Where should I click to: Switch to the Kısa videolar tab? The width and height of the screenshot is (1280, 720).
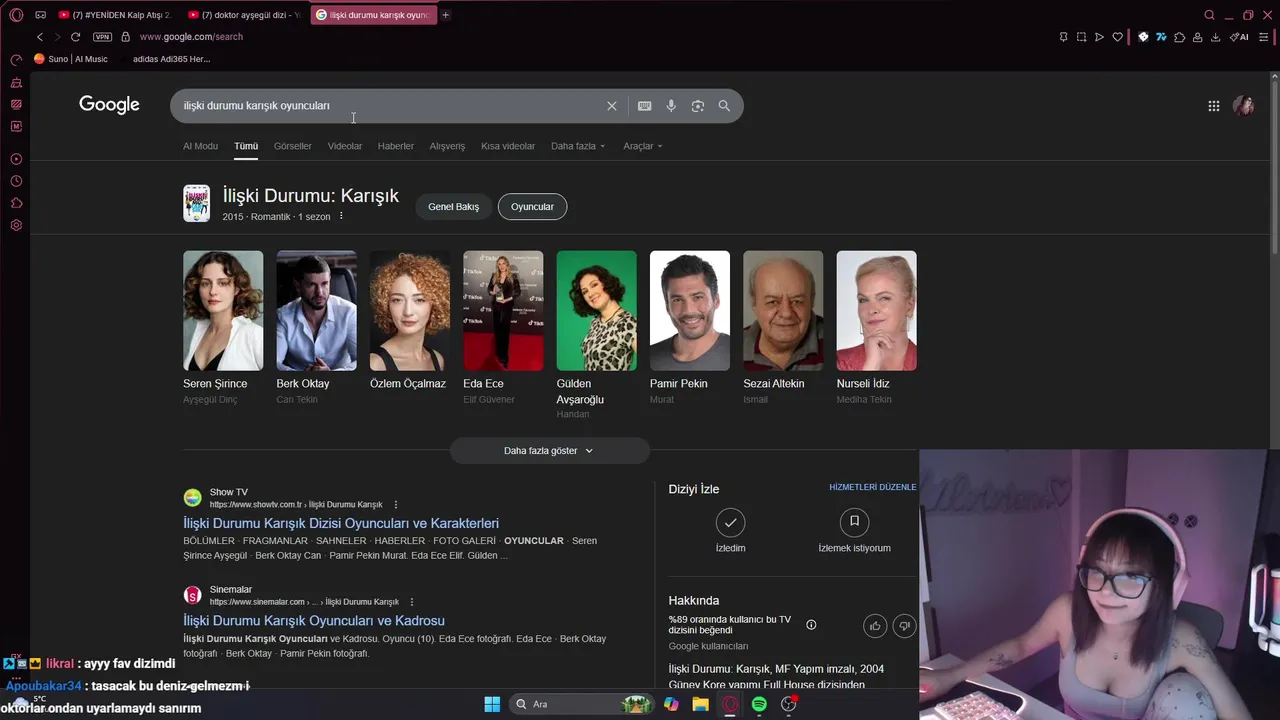click(508, 146)
